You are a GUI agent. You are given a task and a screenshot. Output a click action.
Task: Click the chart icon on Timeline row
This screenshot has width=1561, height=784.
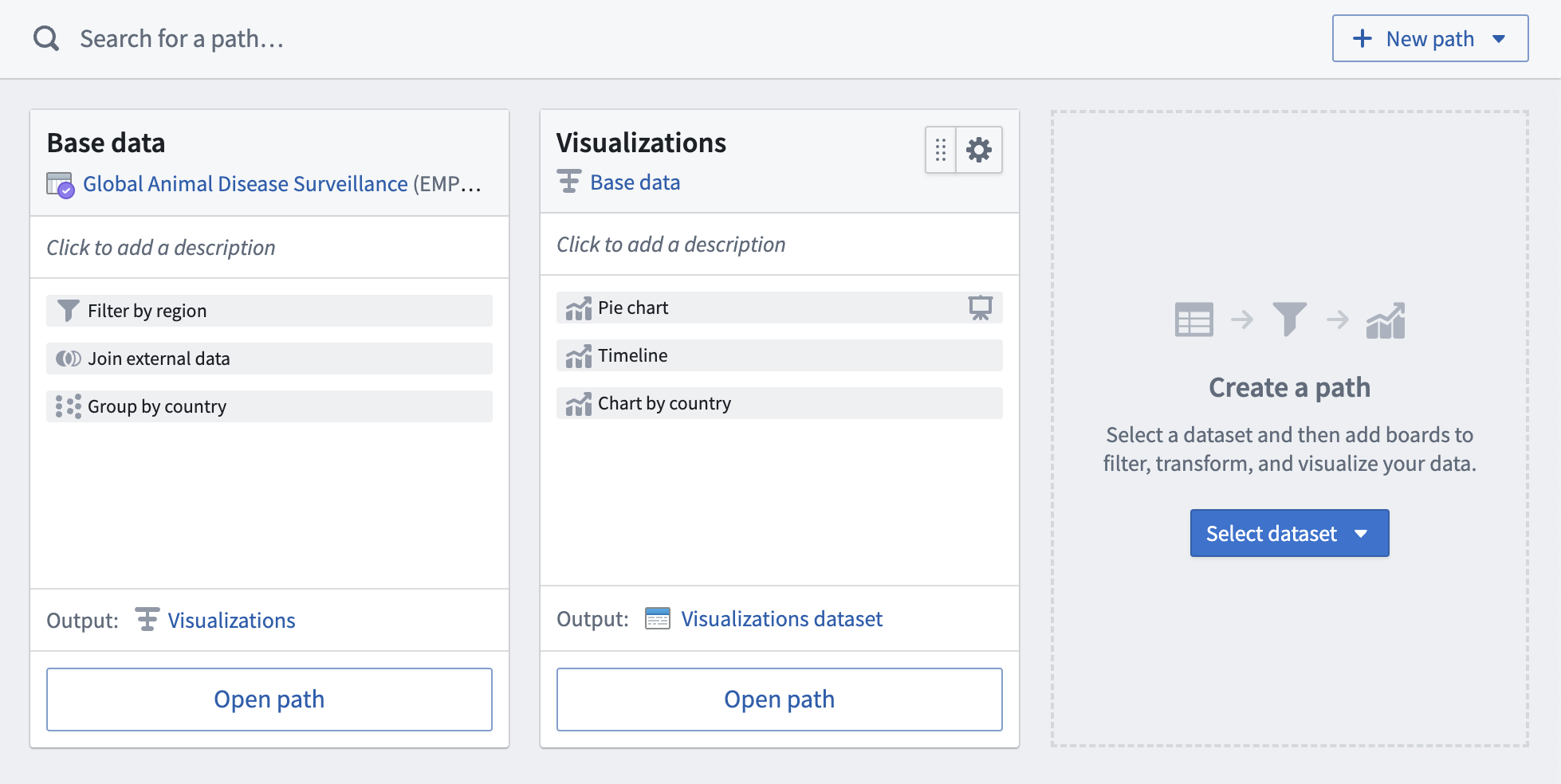click(579, 356)
